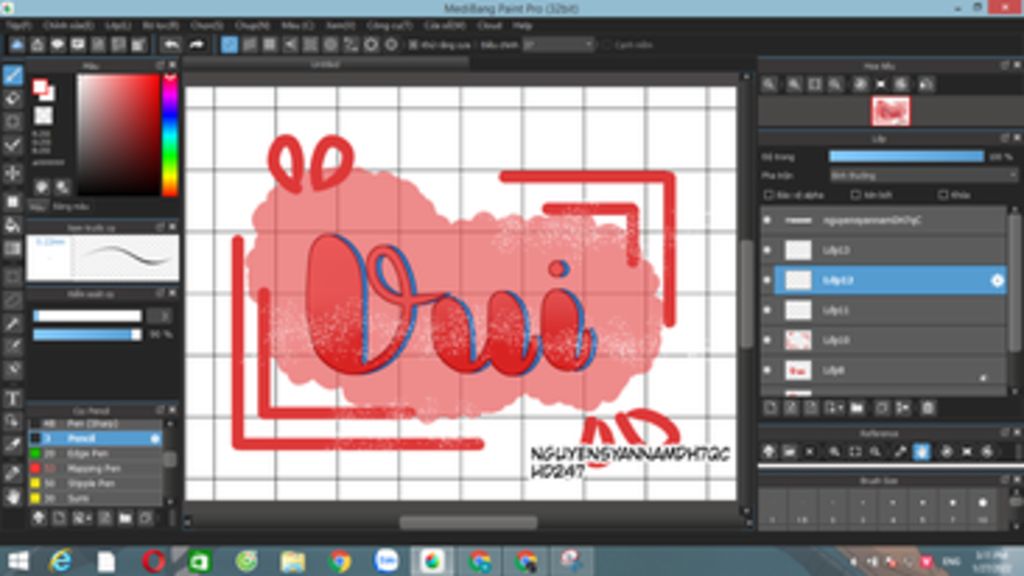Click the rainbow hue bar
Screen dimensions: 1024x576
[x=170, y=135]
